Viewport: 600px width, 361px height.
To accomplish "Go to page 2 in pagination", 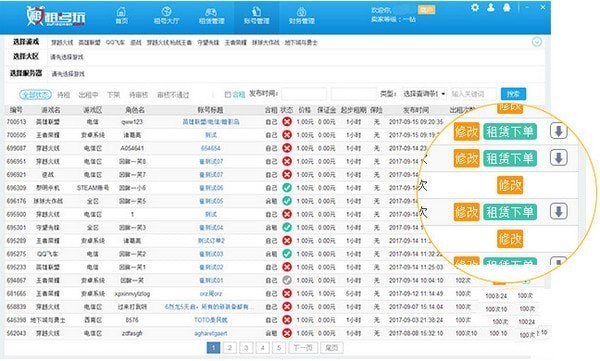I will 230,348.
